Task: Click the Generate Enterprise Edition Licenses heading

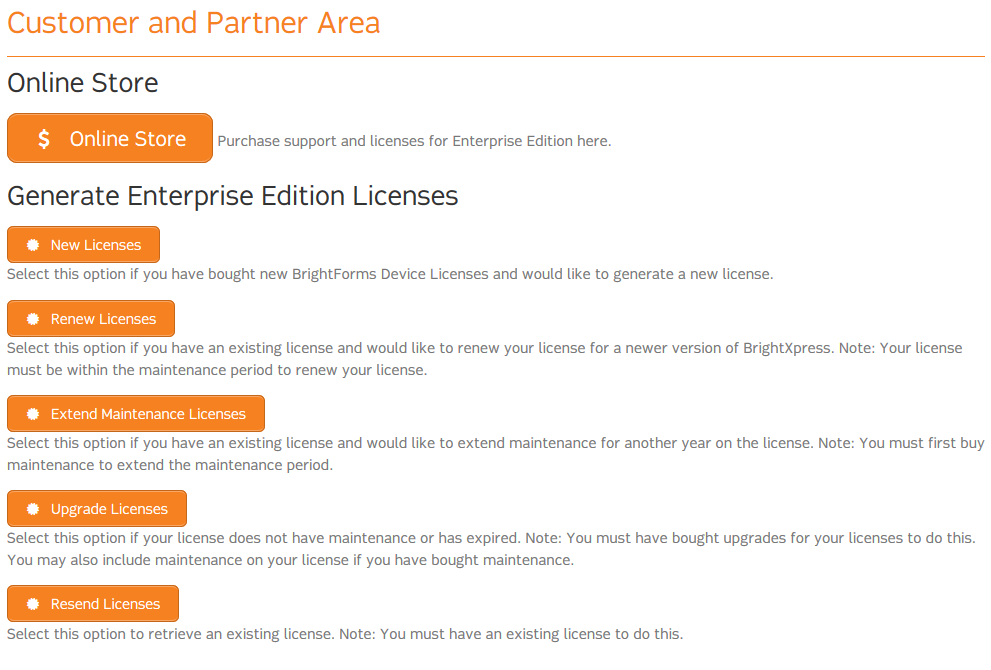Action: (x=233, y=196)
